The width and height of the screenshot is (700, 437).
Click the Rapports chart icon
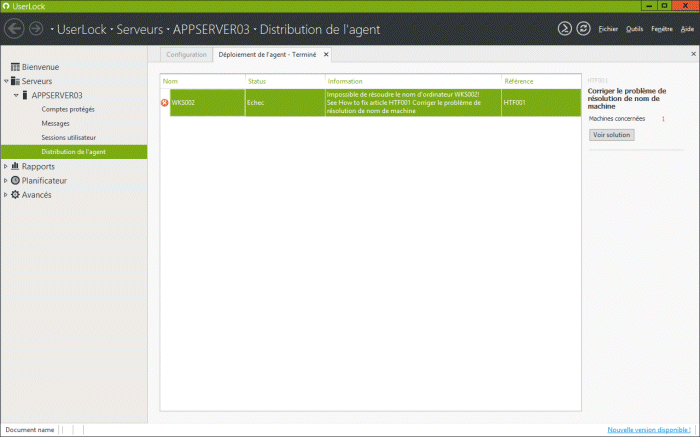coord(15,166)
